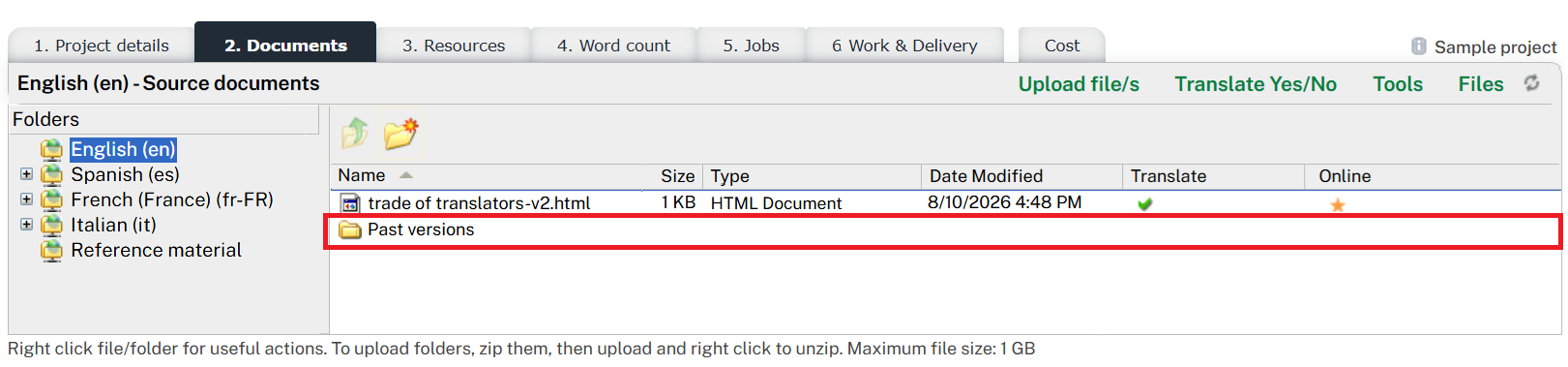Click the Upload file/s link
The height and width of the screenshot is (367, 1568).
(x=1079, y=84)
